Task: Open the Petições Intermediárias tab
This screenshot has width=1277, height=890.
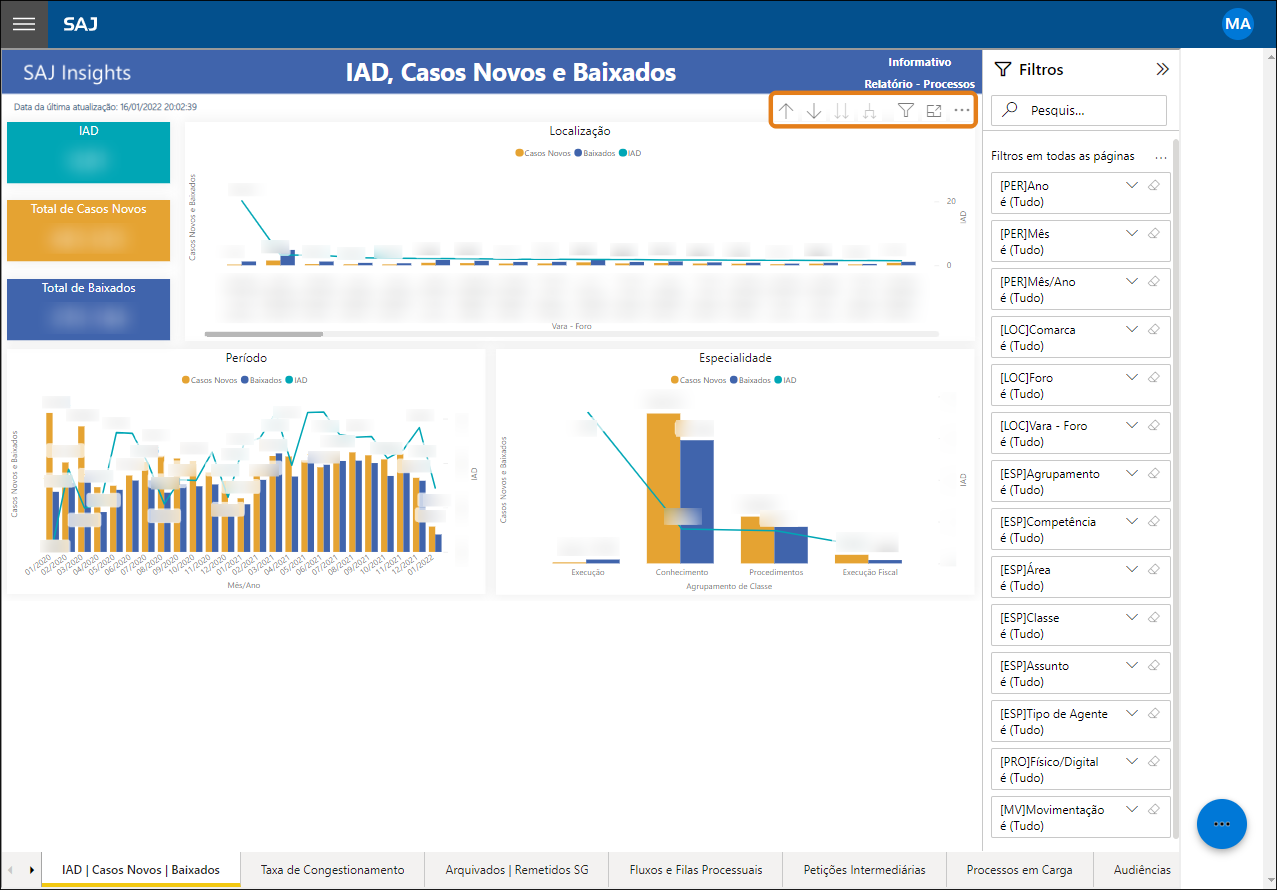Action: 865,870
